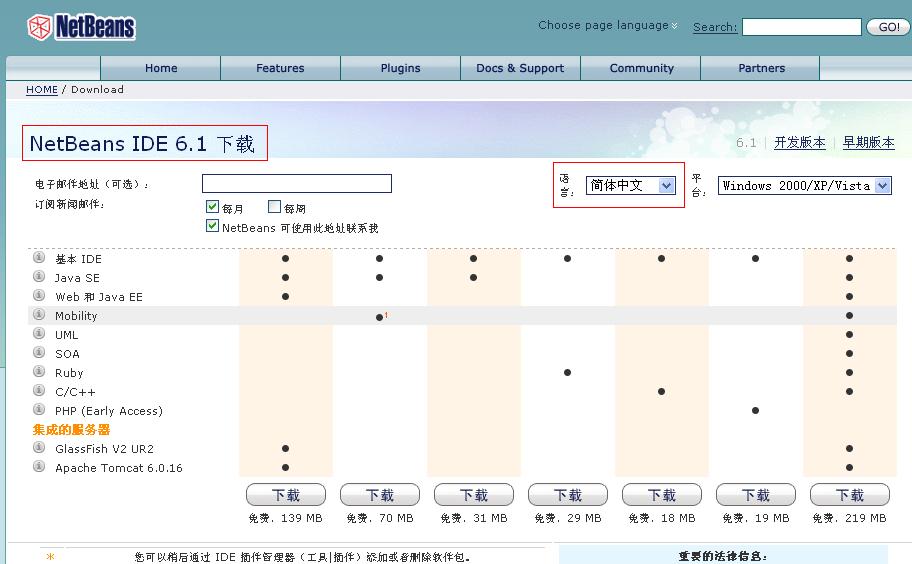Image resolution: width=912 pixels, height=564 pixels.
Task: Click the NetBeans IDE 6.1 下载 heading
Action: (x=142, y=144)
